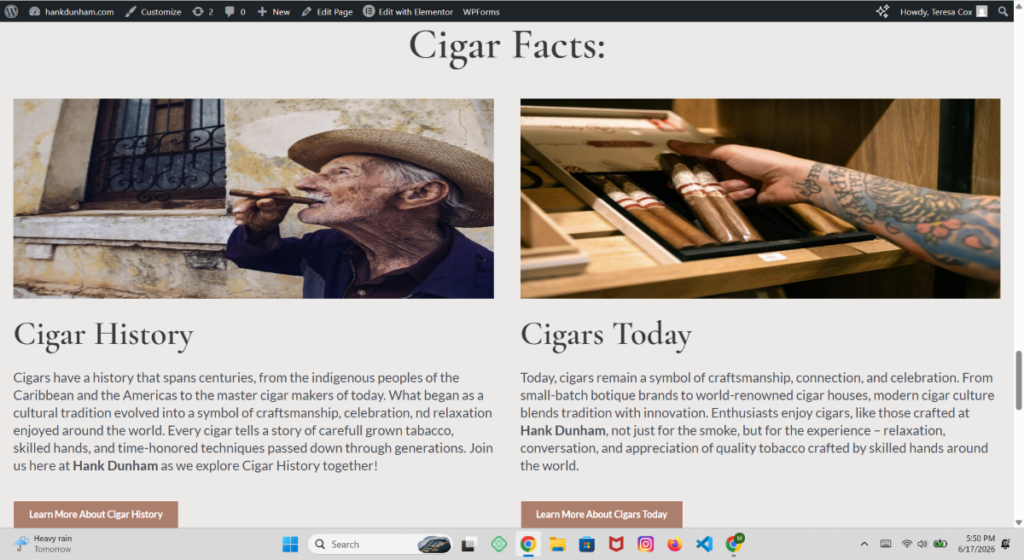Viewport: 1024px width, 560px height.
Task: Open the New content dropdown
Action: (x=274, y=11)
